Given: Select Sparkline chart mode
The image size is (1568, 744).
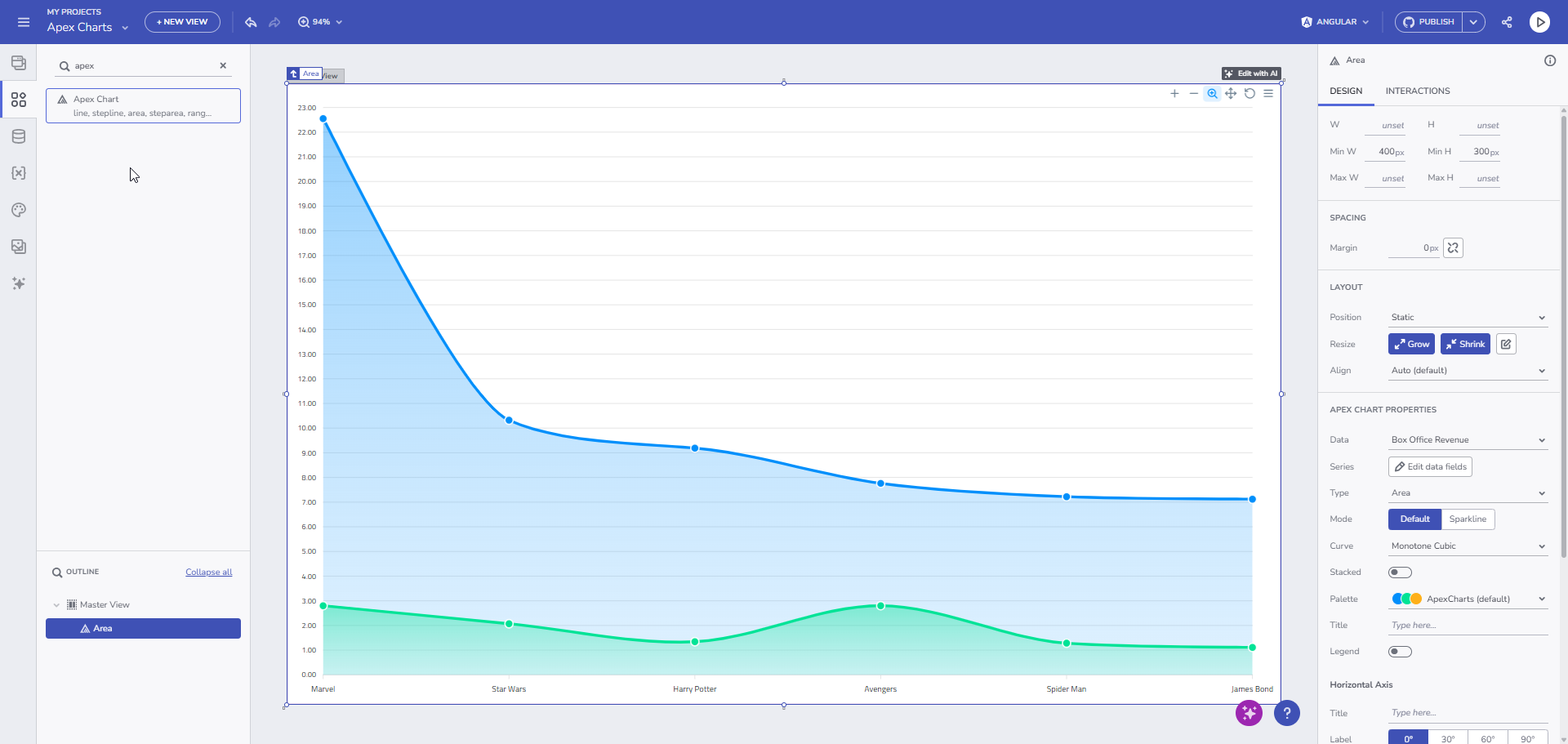Looking at the screenshot, I should (x=1468, y=519).
